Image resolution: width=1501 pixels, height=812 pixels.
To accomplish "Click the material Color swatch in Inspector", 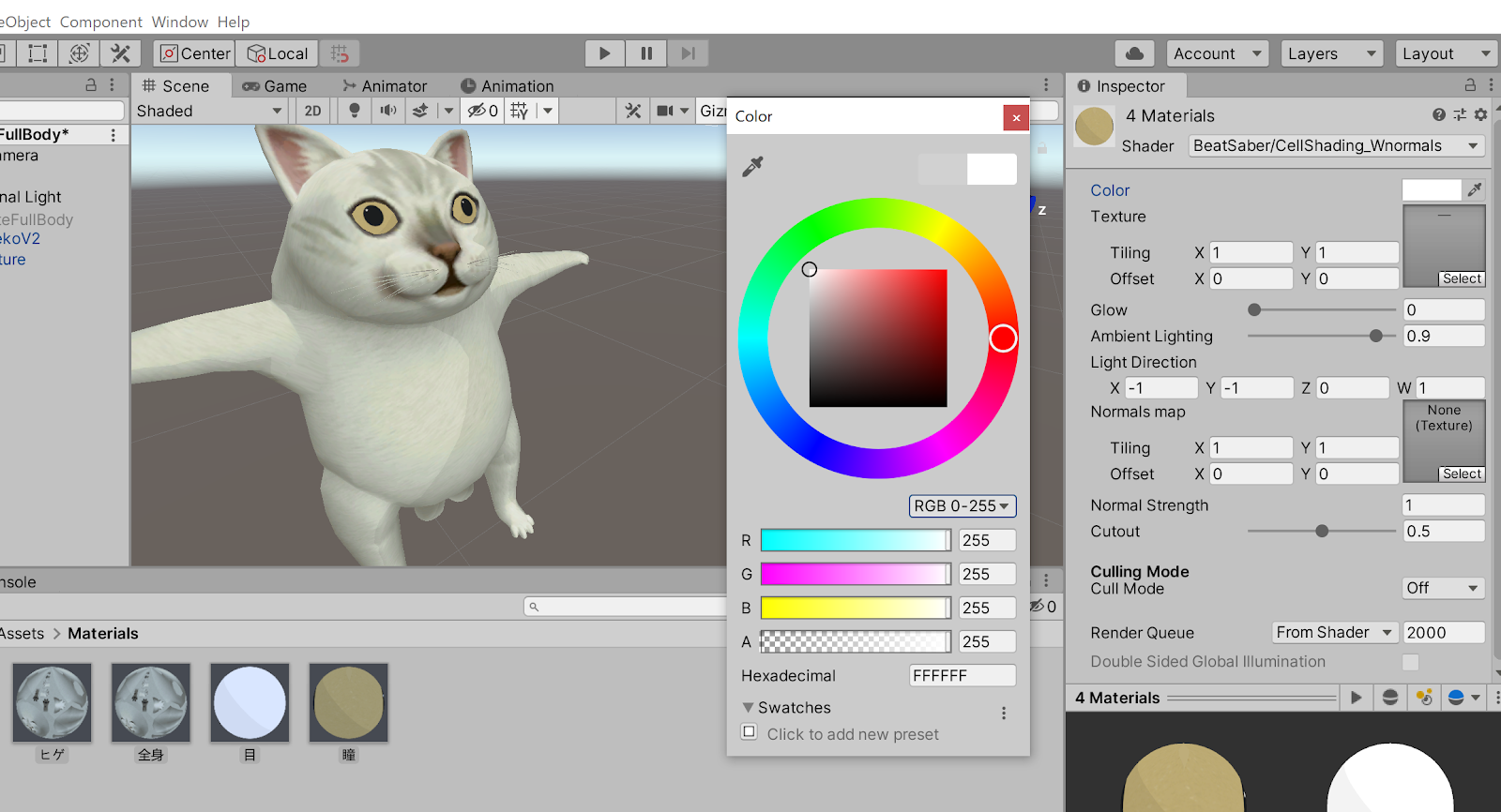I will [x=1432, y=190].
